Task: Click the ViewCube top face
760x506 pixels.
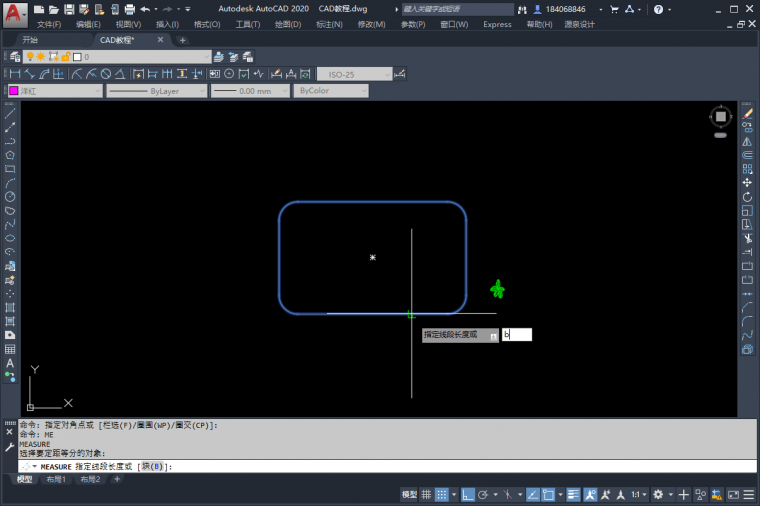Action: click(x=722, y=117)
